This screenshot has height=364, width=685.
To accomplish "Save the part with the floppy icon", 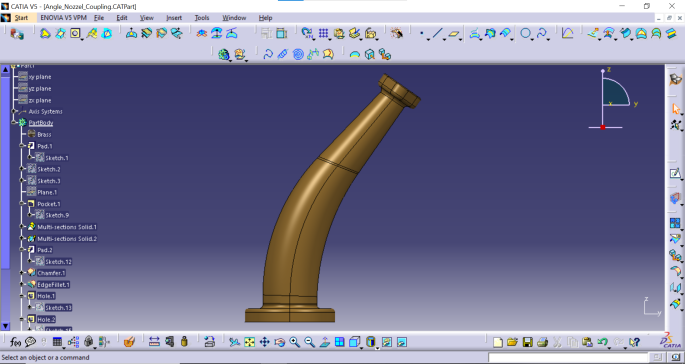I will click(x=527, y=342).
